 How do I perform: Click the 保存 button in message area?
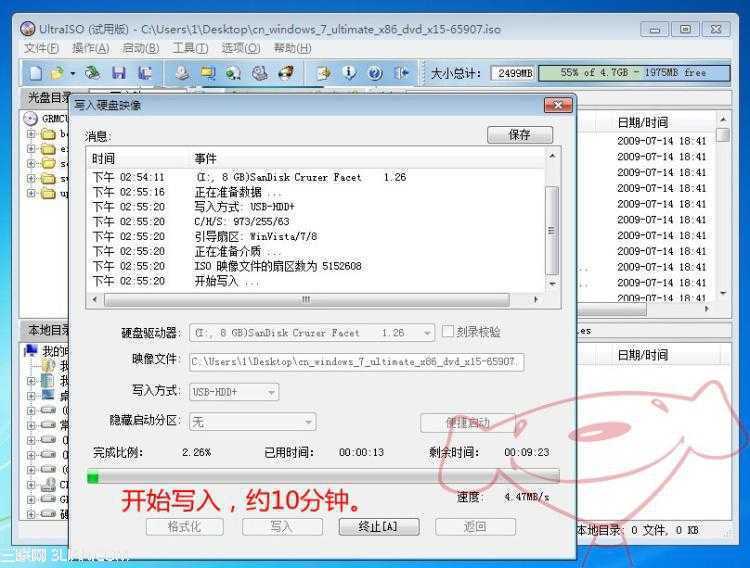520,135
